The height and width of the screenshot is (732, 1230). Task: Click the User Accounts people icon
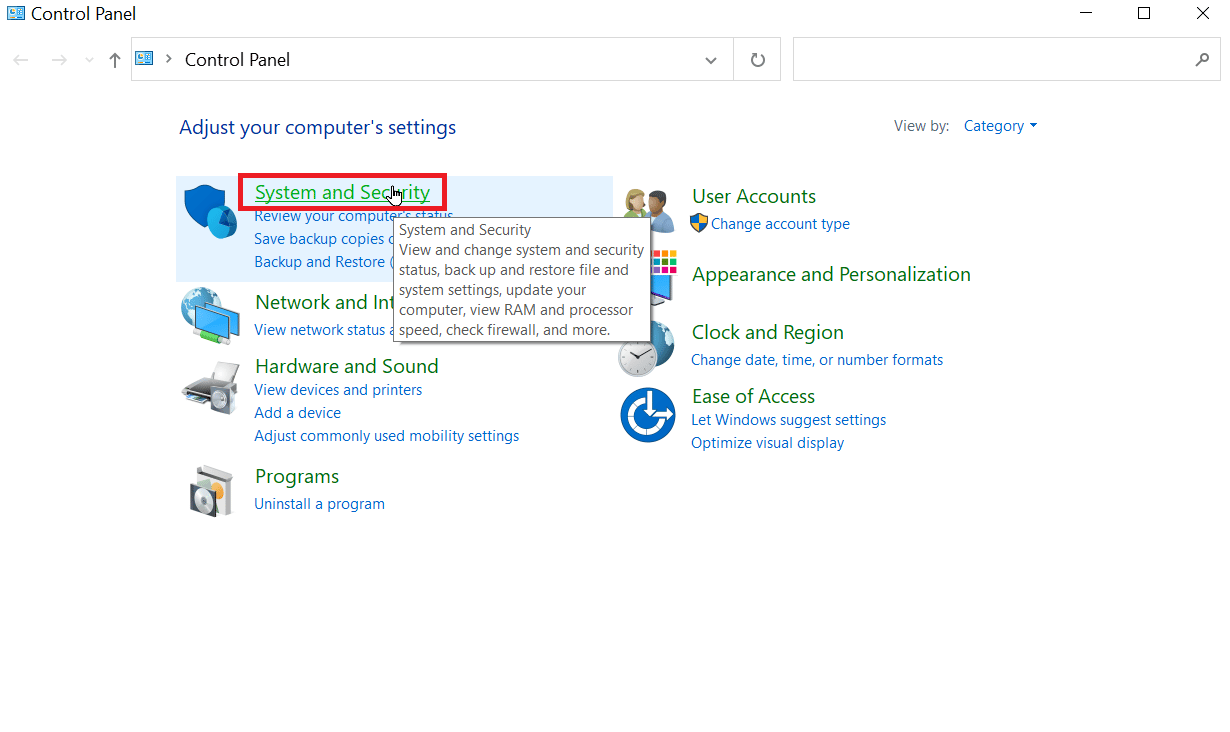[648, 210]
